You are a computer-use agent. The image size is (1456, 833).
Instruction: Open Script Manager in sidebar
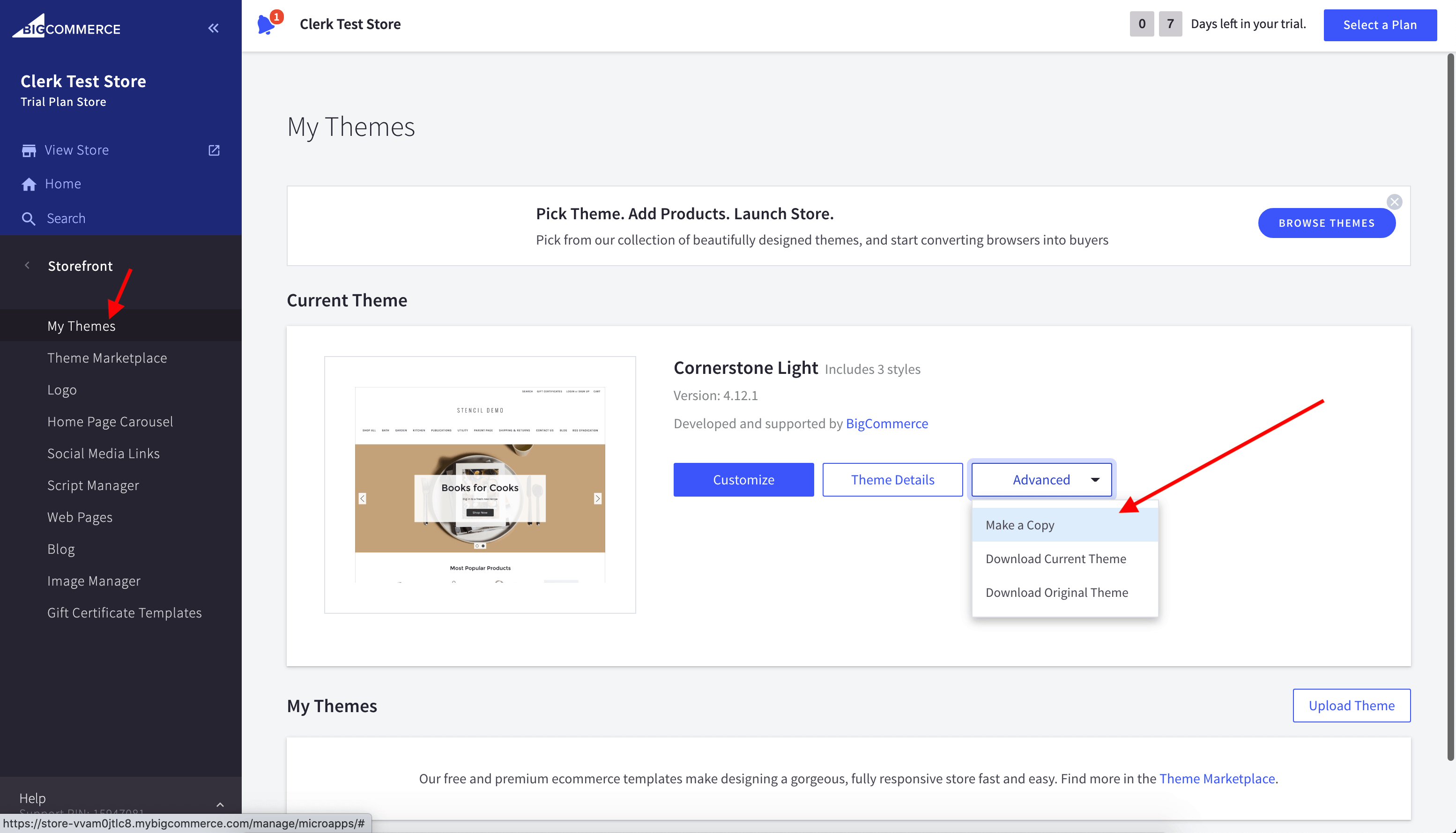[93, 485]
